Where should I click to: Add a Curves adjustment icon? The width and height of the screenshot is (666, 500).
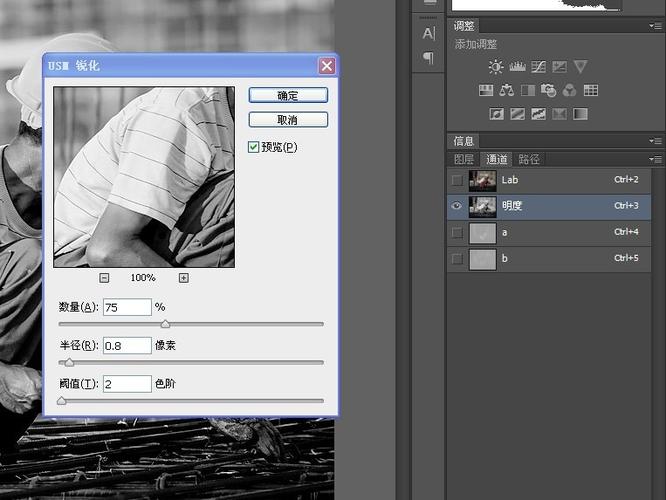tap(538, 67)
